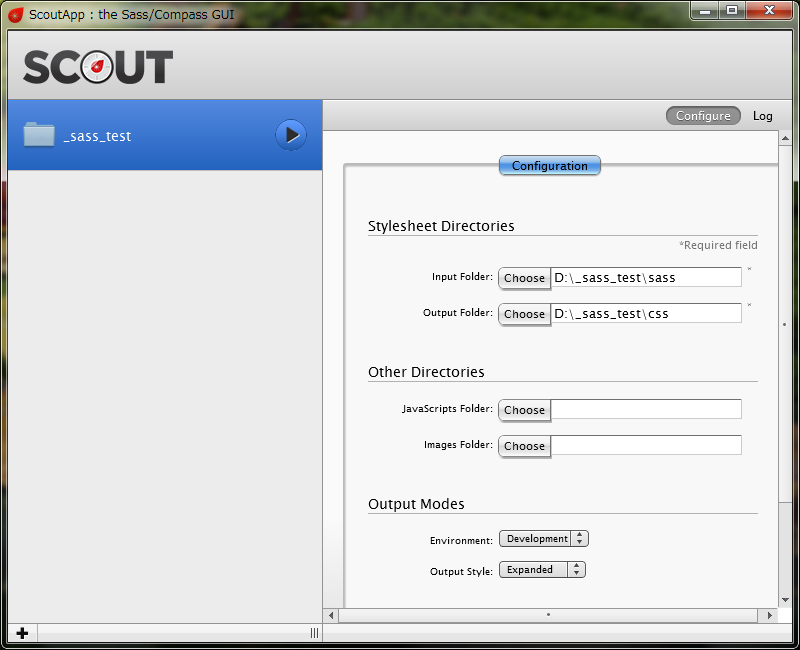Click the _sass_test folder icon

point(39,135)
